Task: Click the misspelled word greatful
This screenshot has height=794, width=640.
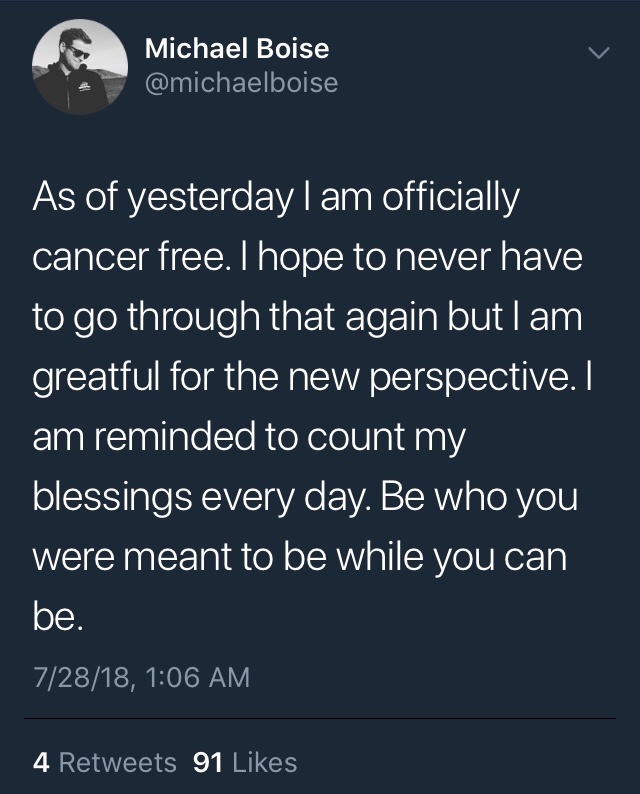Action: [96, 379]
